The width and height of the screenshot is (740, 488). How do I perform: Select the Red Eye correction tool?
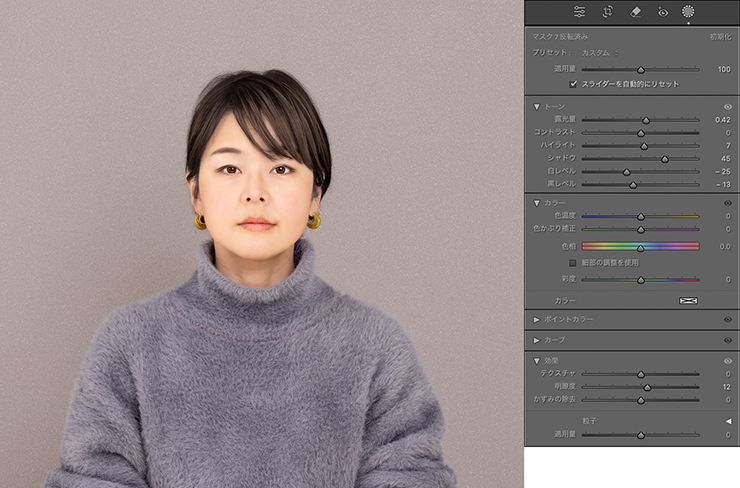point(662,12)
